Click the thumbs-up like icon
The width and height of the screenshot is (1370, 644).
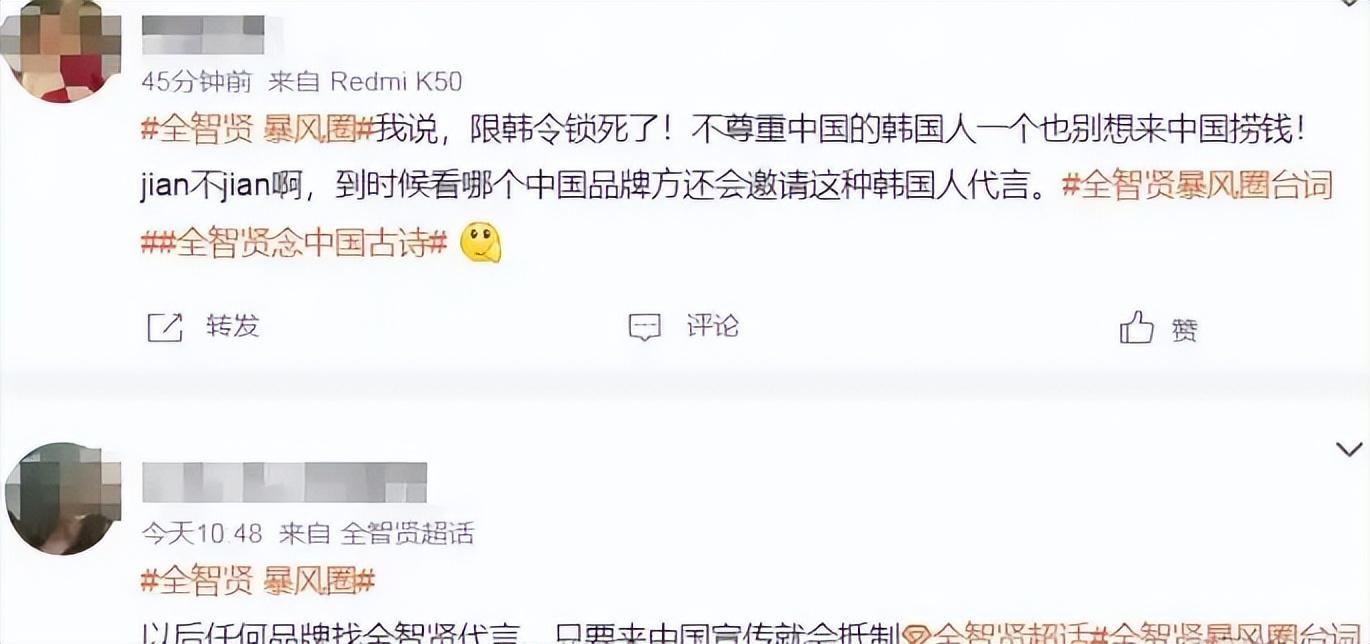(x=1137, y=327)
